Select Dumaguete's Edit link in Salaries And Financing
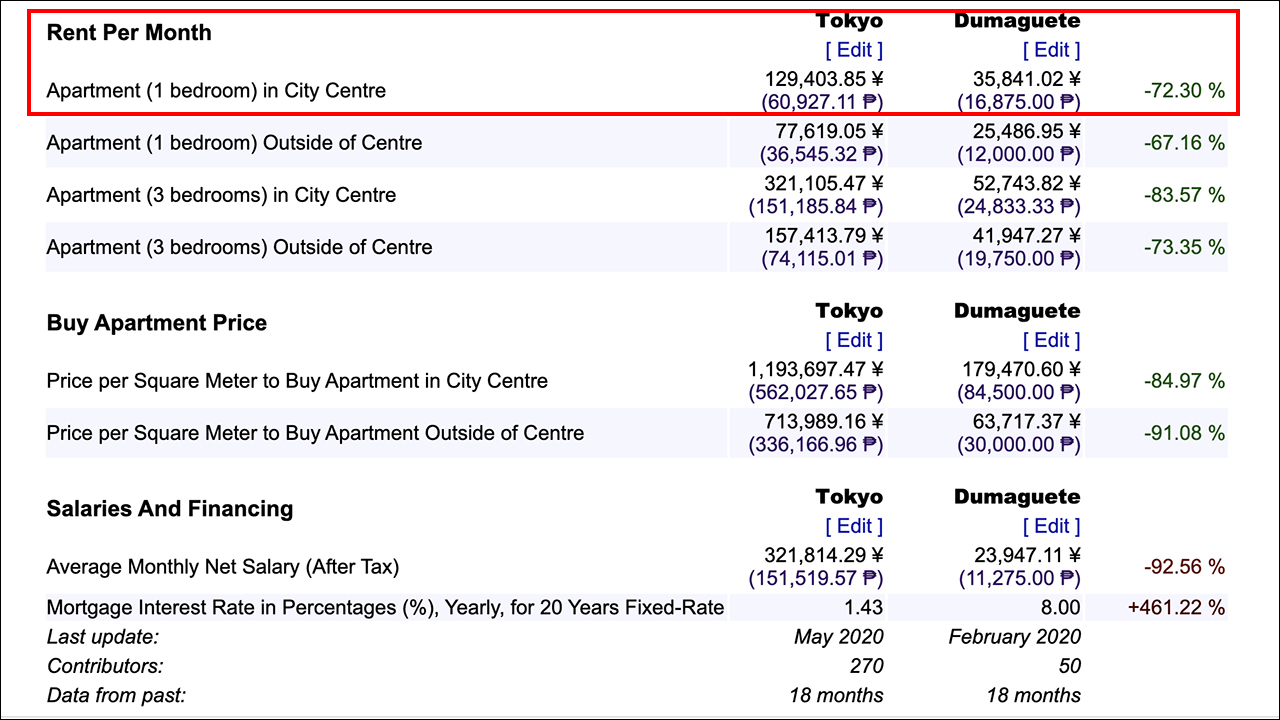This screenshot has width=1280, height=720. [x=1051, y=526]
